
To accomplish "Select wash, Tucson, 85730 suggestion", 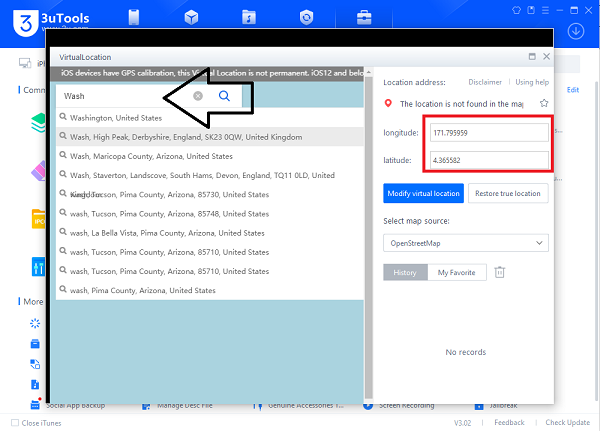I will (x=210, y=194).
